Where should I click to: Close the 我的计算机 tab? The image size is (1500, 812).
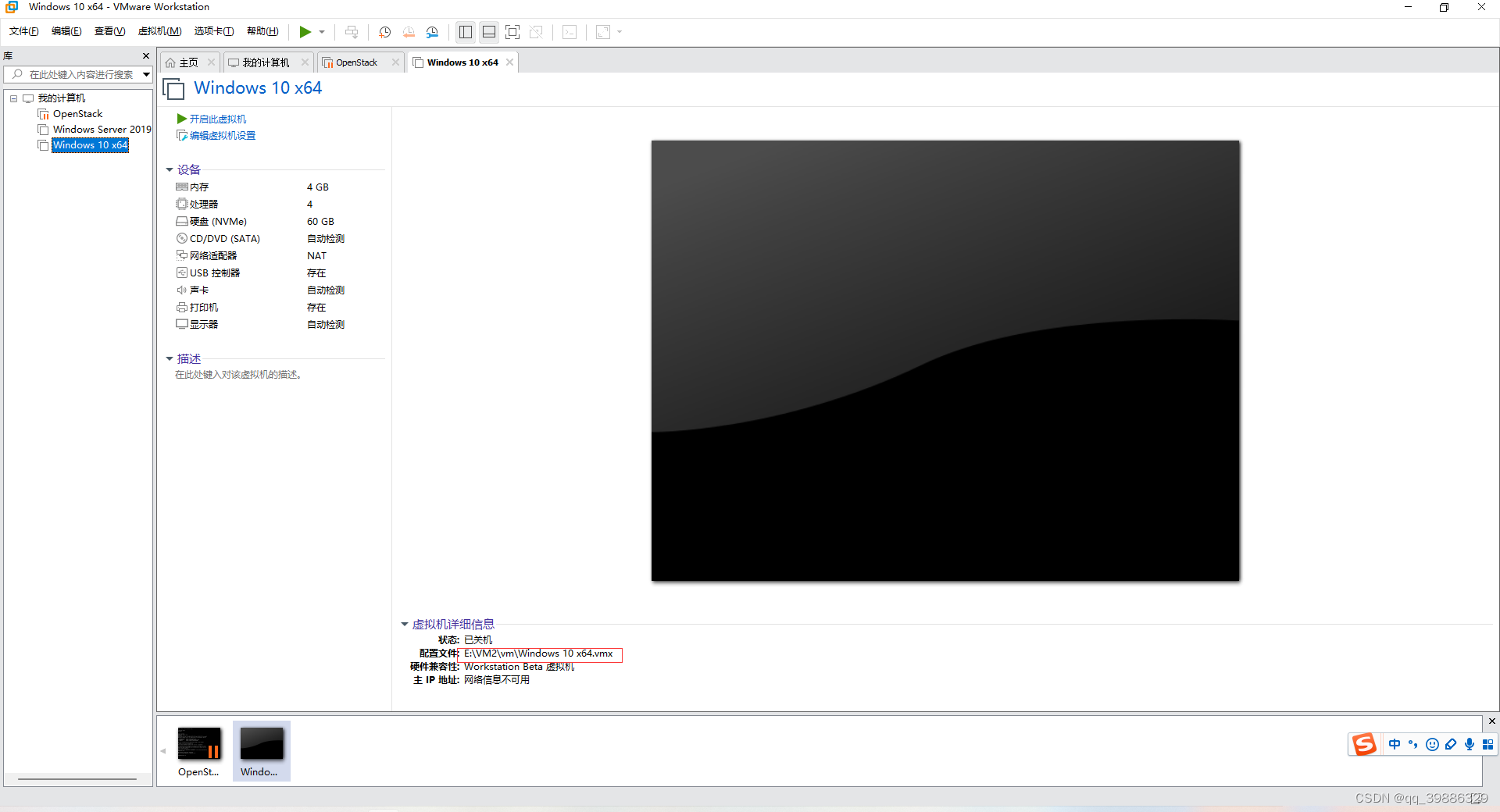pos(305,62)
